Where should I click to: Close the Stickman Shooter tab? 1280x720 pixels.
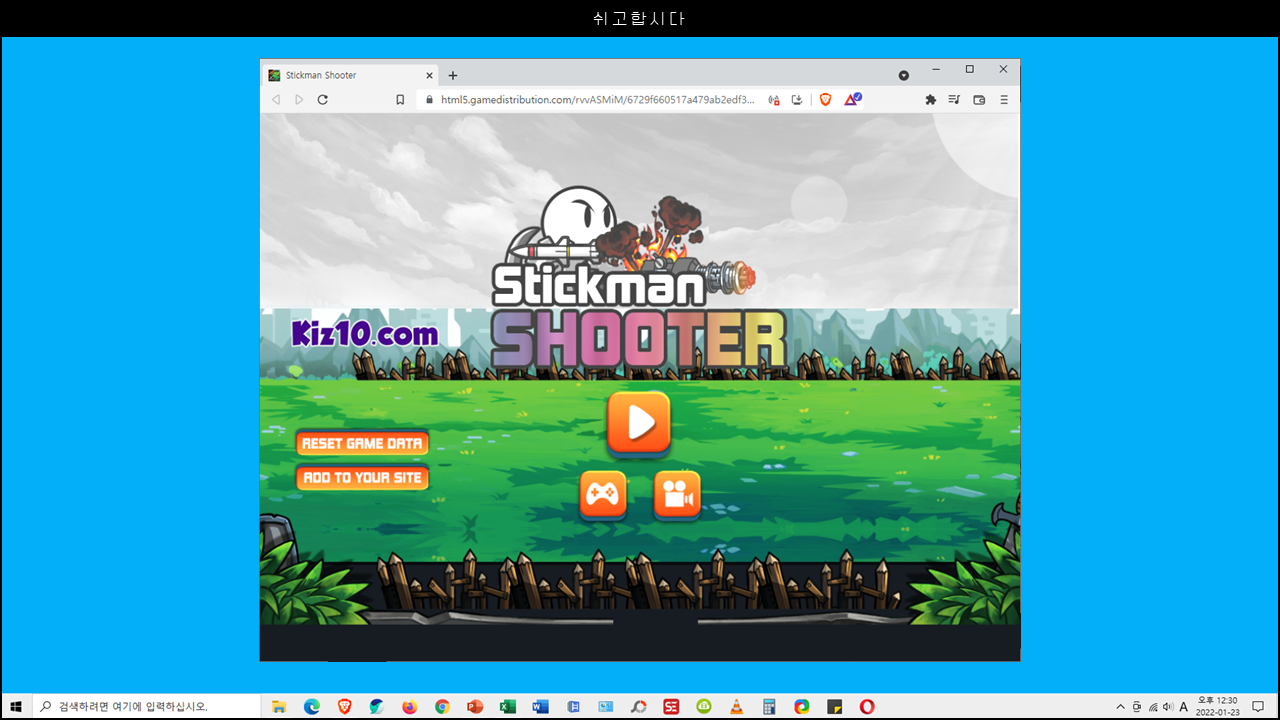430,75
